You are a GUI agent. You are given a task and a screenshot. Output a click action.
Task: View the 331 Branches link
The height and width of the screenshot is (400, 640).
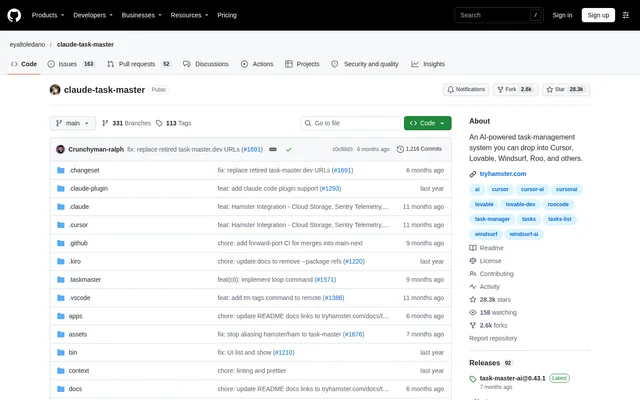point(126,123)
